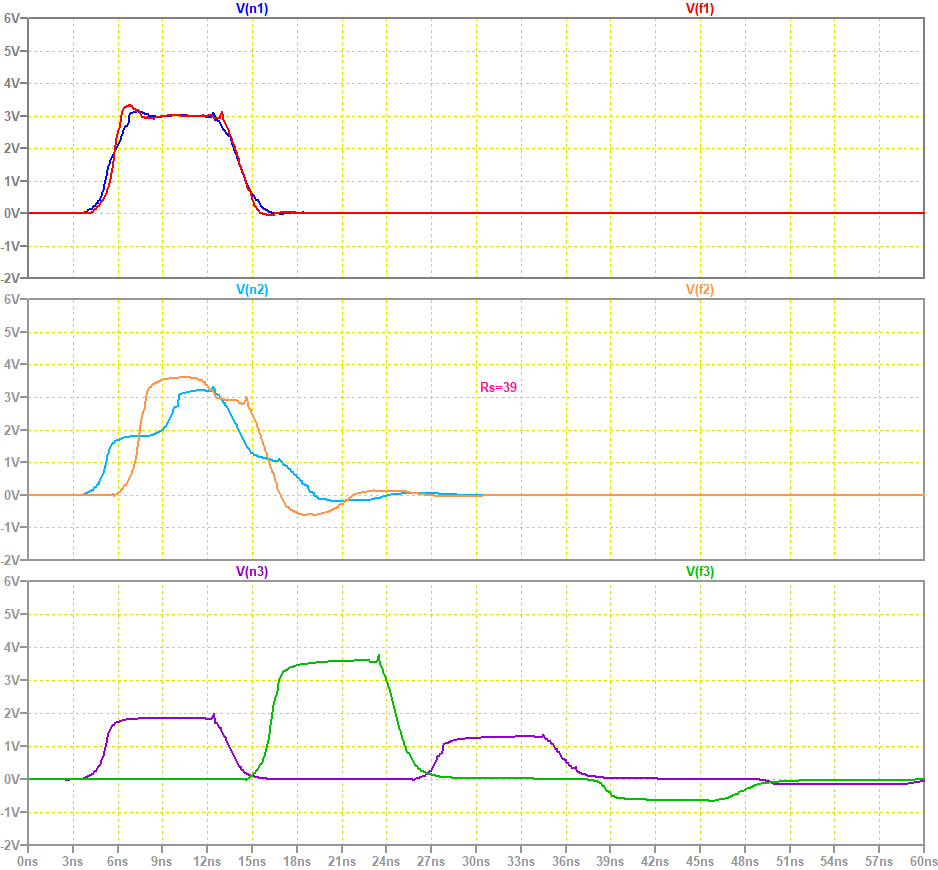Image resolution: width=938 pixels, height=870 pixels.
Task: Select the V(n2) trace label
Action: click(251, 290)
